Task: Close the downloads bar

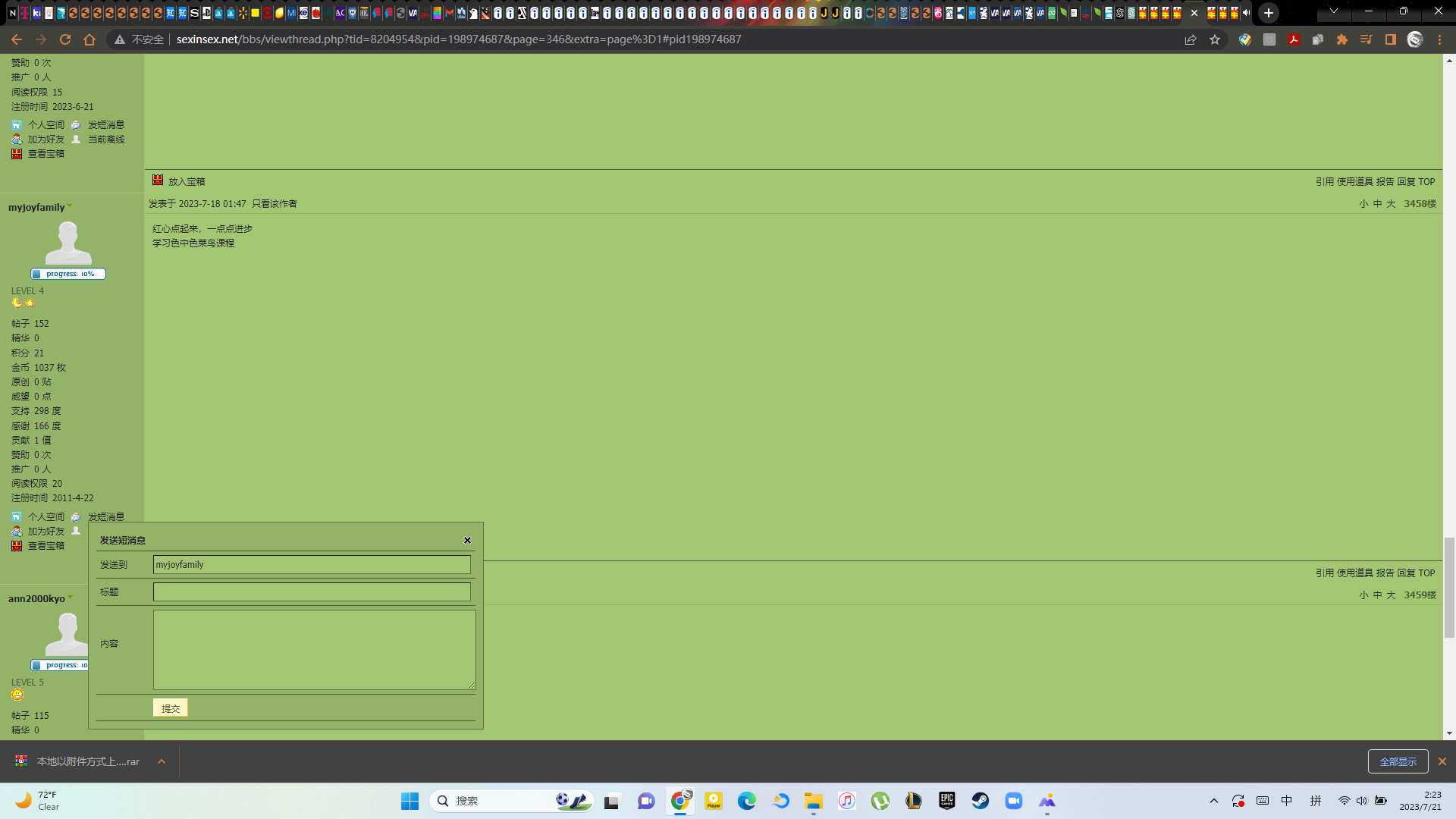Action: pos(1442,761)
